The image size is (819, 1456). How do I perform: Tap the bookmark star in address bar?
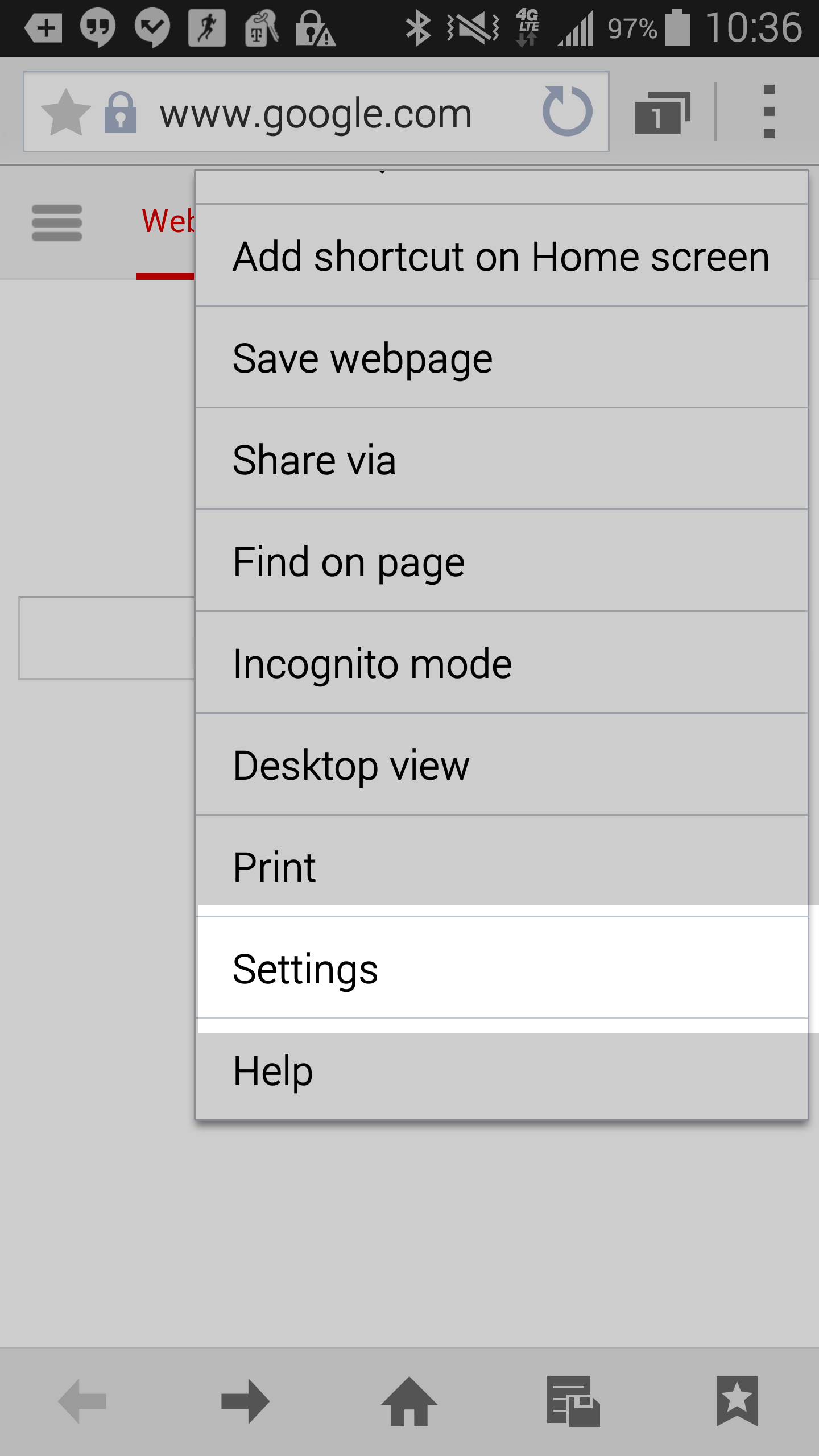(x=66, y=112)
